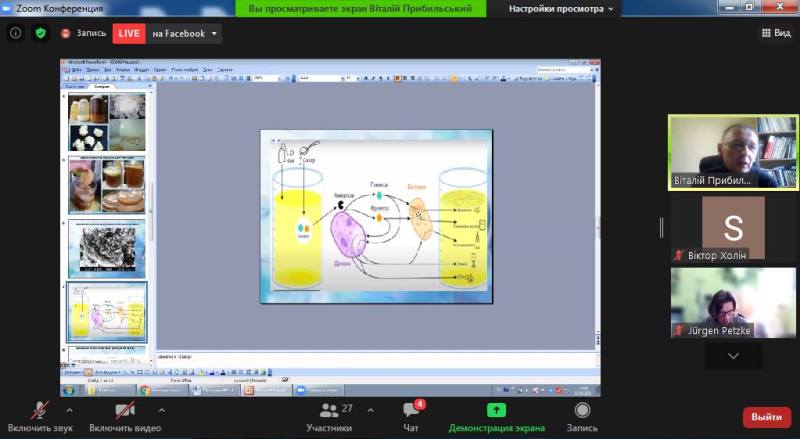
Task: Select the microscope image slide thumbnail
Action: [x=107, y=249]
